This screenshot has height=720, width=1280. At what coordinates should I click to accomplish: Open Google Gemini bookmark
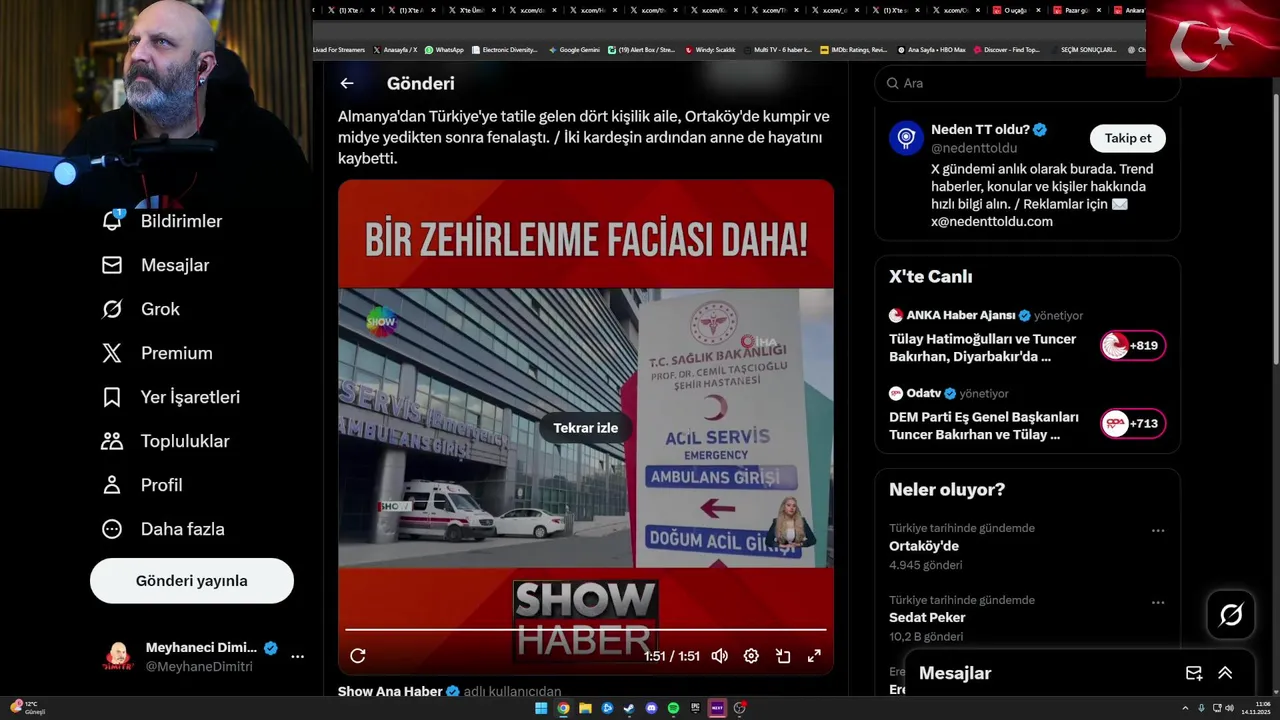[573, 49]
